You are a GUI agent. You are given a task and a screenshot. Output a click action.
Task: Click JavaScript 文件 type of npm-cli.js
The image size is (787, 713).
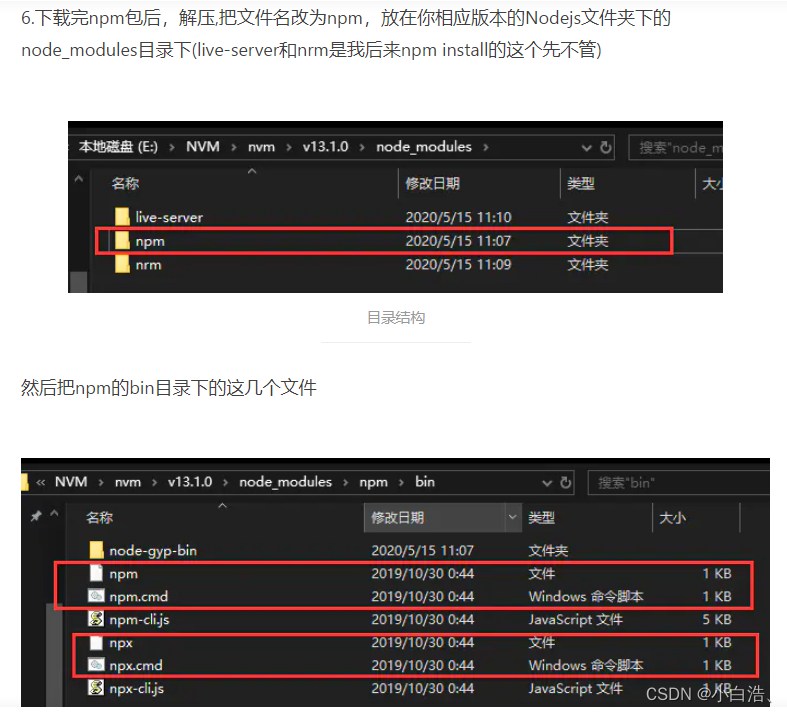pos(576,620)
